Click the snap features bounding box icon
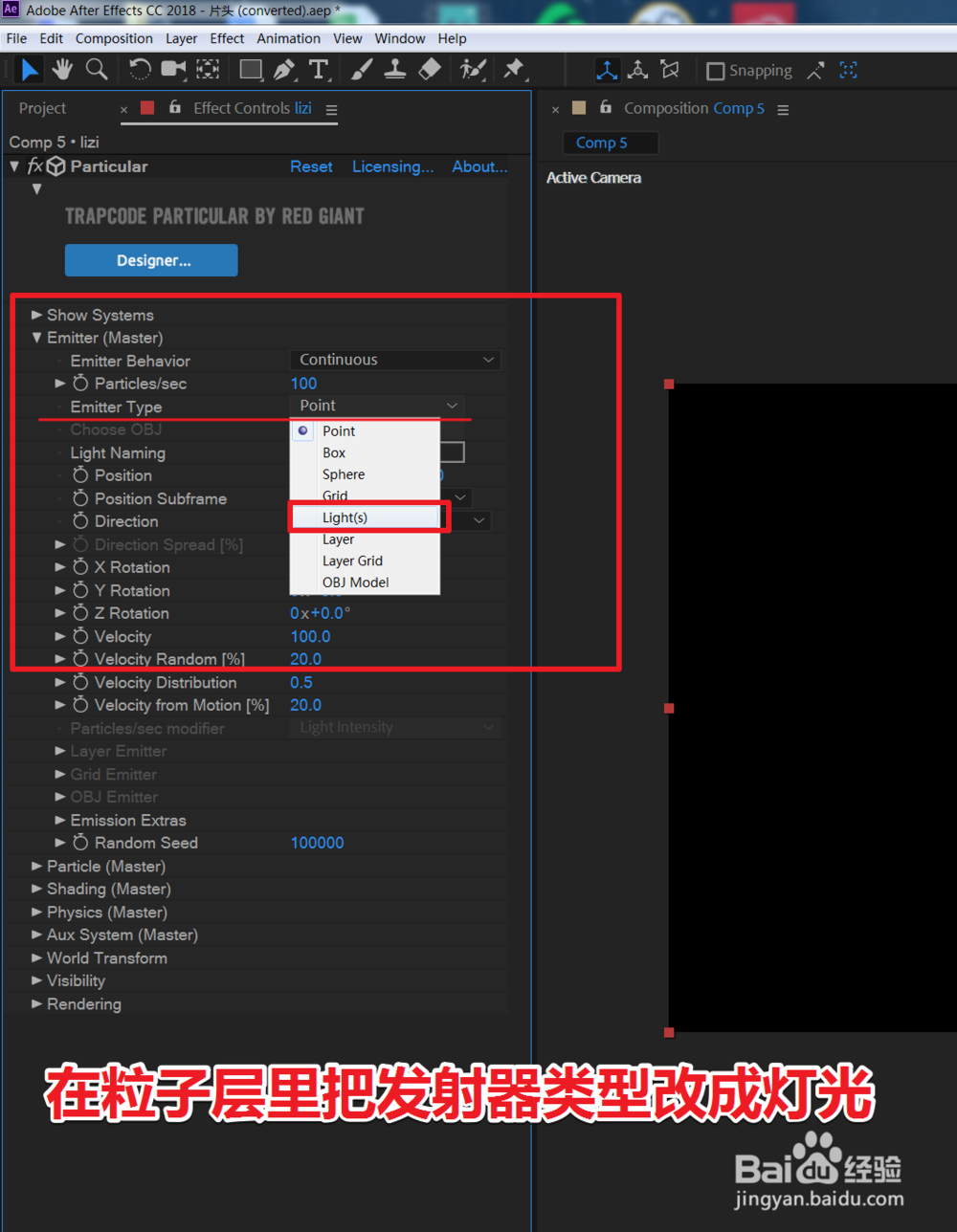The height and width of the screenshot is (1232, 957). (x=849, y=70)
